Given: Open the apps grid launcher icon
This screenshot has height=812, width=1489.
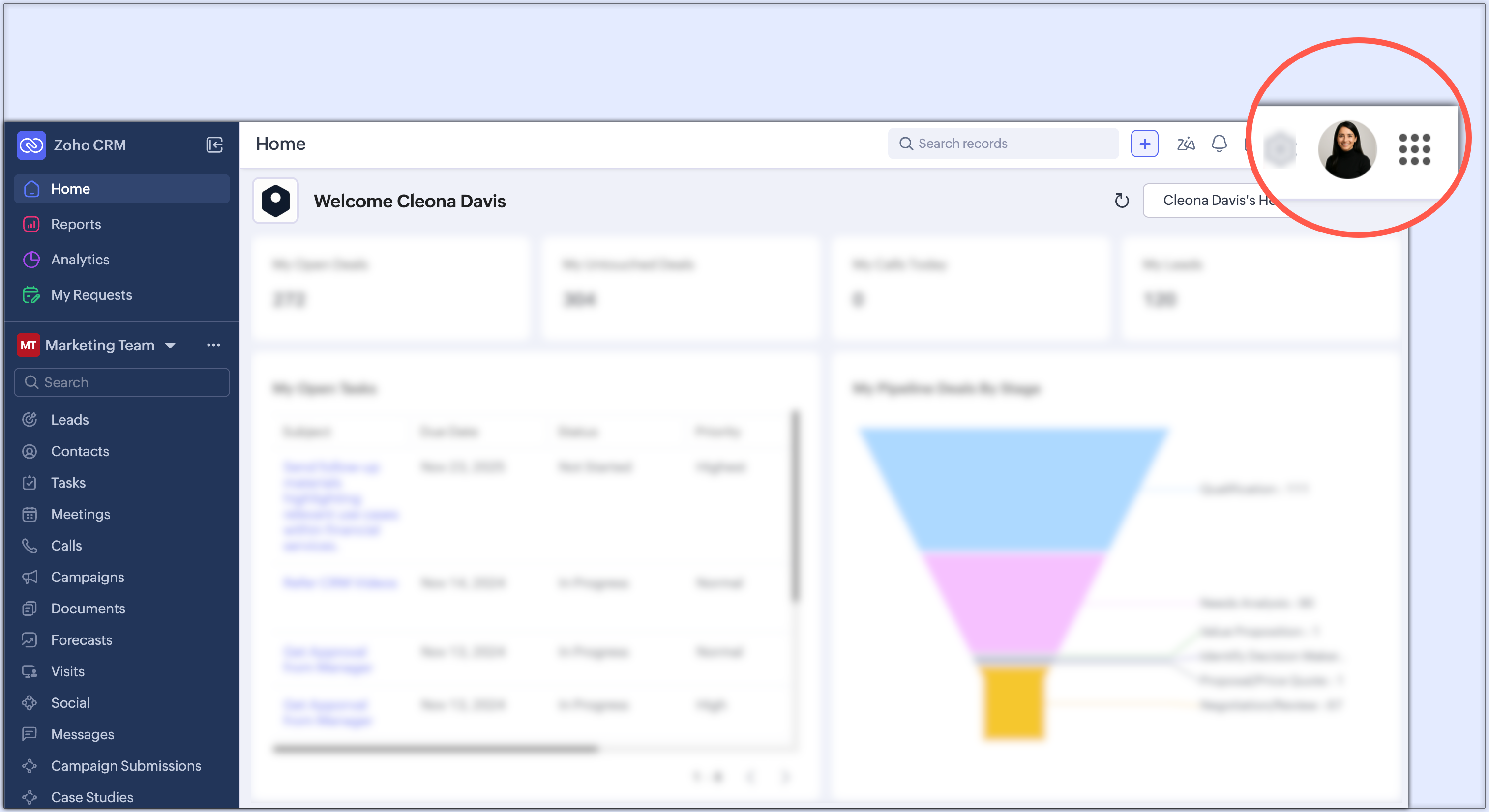Looking at the screenshot, I should coord(1414,150).
